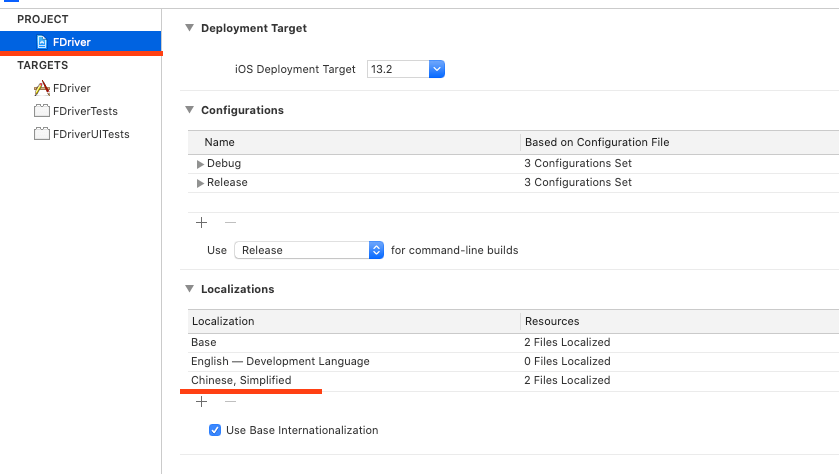Select the FDriver app target icon
This screenshot has width=839, height=474.
[x=41, y=88]
